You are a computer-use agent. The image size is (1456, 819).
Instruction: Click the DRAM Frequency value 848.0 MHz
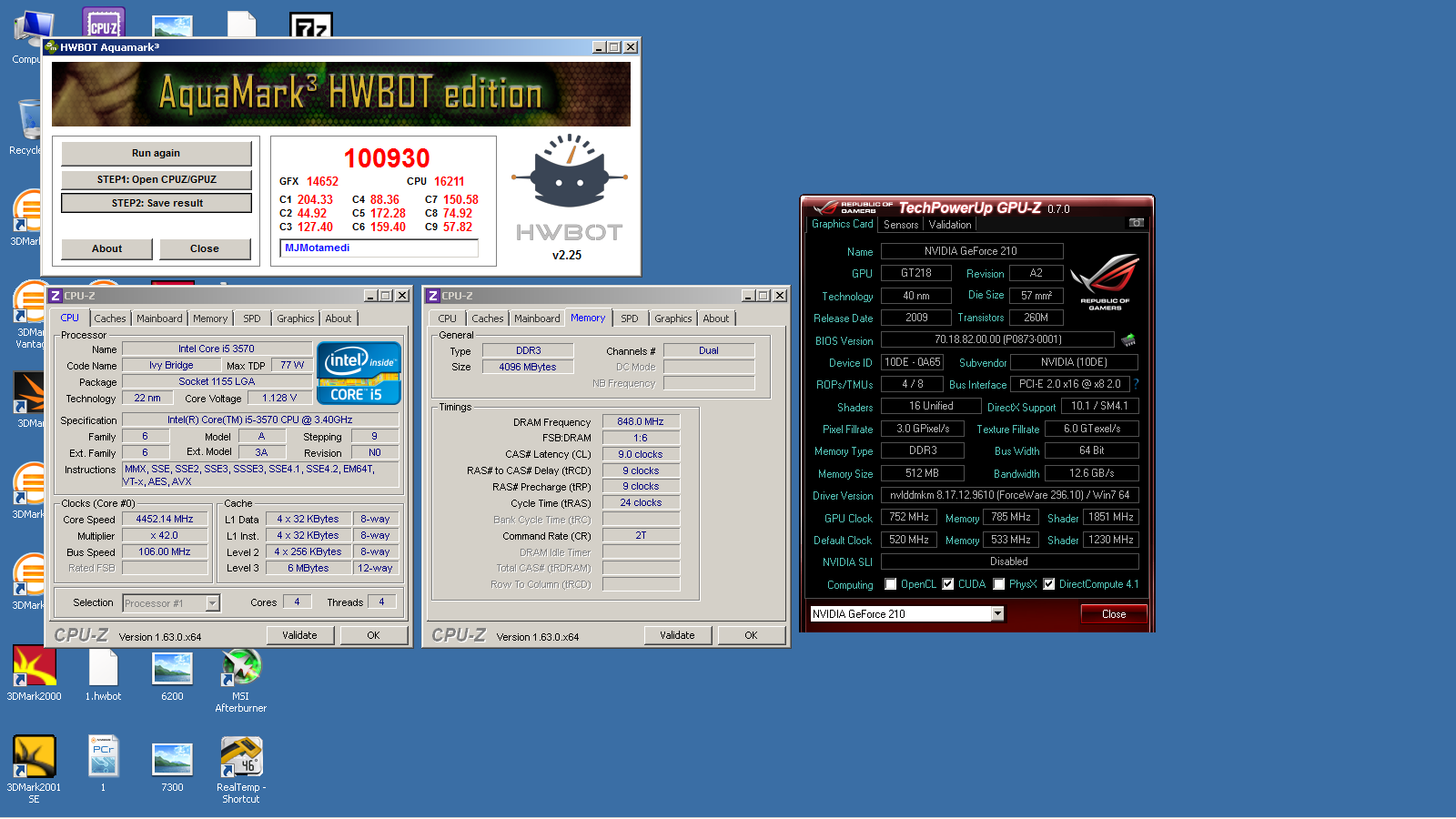[x=641, y=421]
